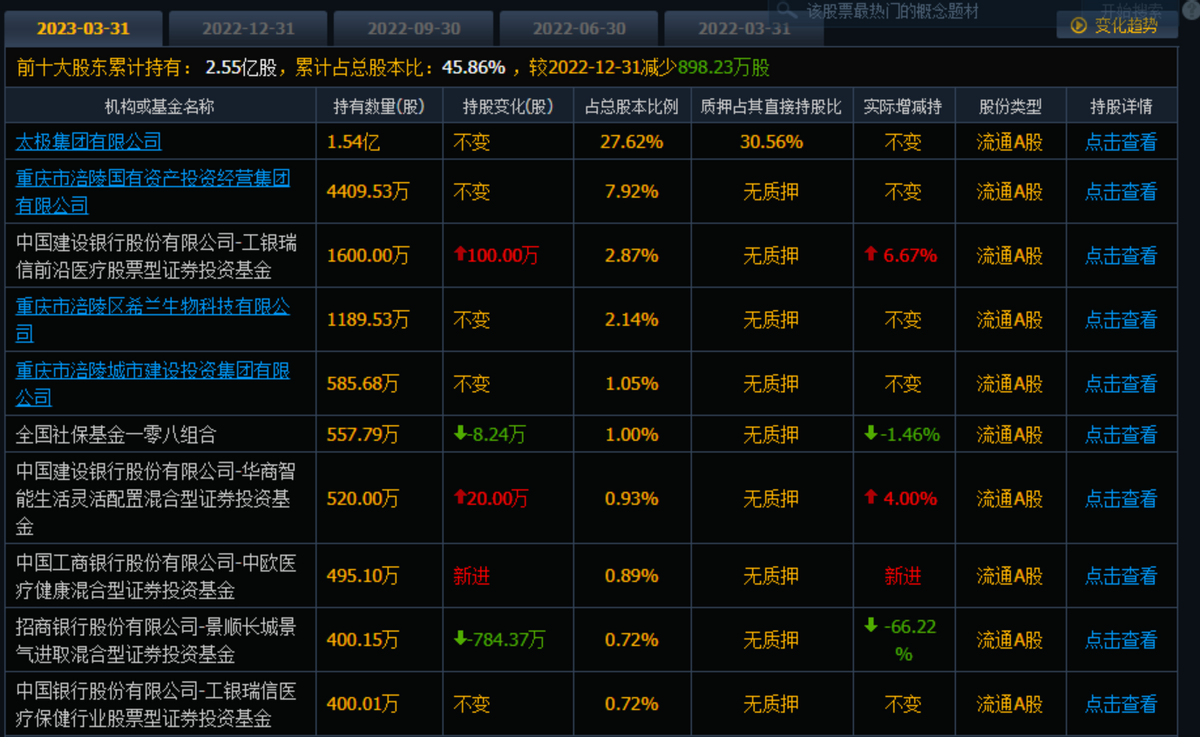Image resolution: width=1200 pixels, height=737 pixels.
Task: Click the green down arrow by -1.46%
Action: coord(871,434)
